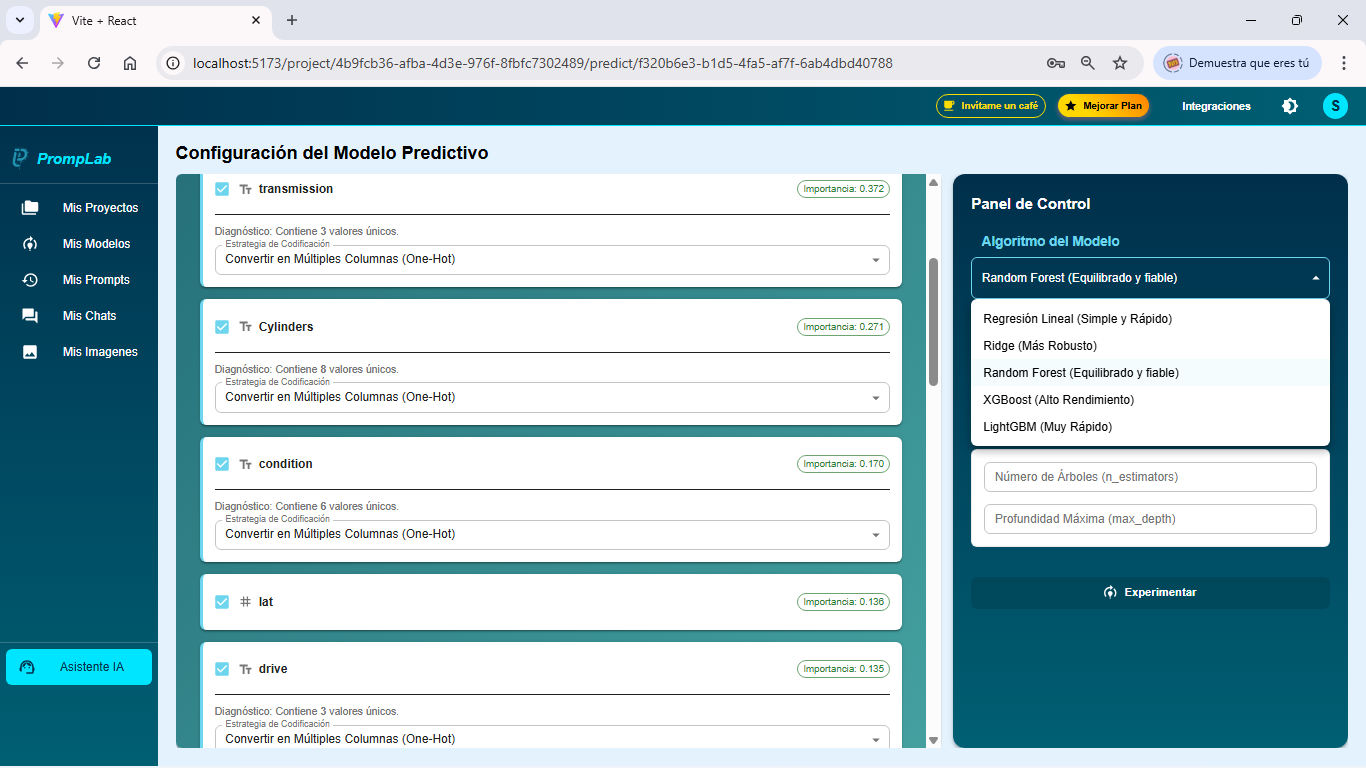Open Chrome three-dot menu
This screenshot has width=1366, height=768.
point(1344,63)
